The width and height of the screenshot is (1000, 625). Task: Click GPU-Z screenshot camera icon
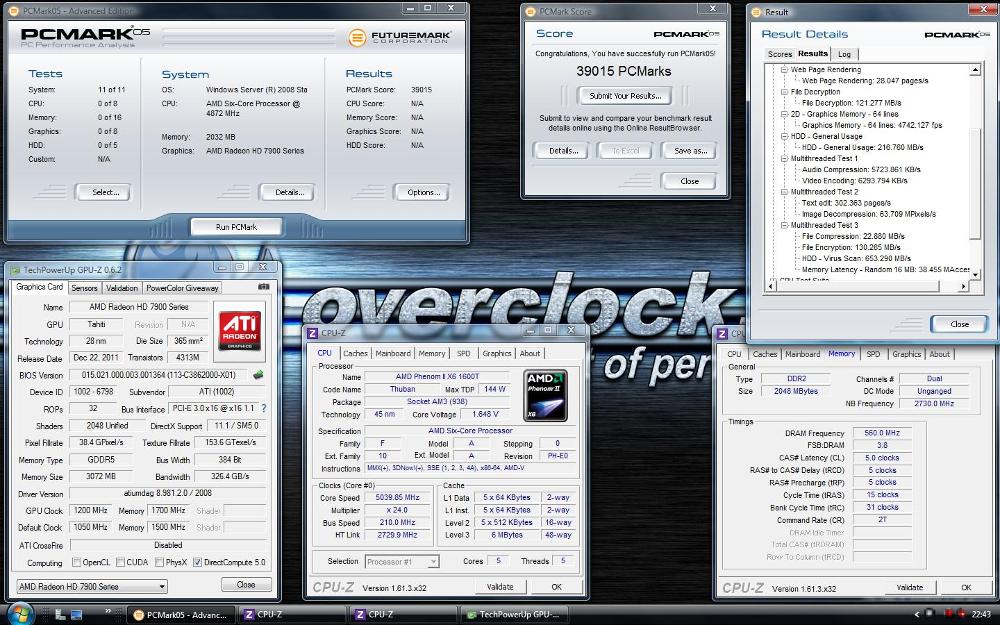coord(263,287)
